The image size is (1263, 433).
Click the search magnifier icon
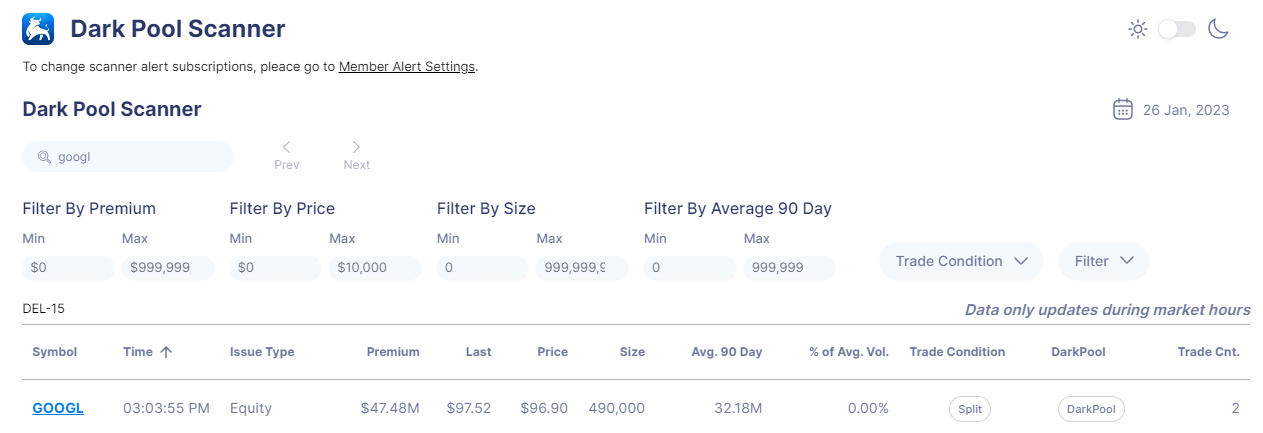pos(44,157)
